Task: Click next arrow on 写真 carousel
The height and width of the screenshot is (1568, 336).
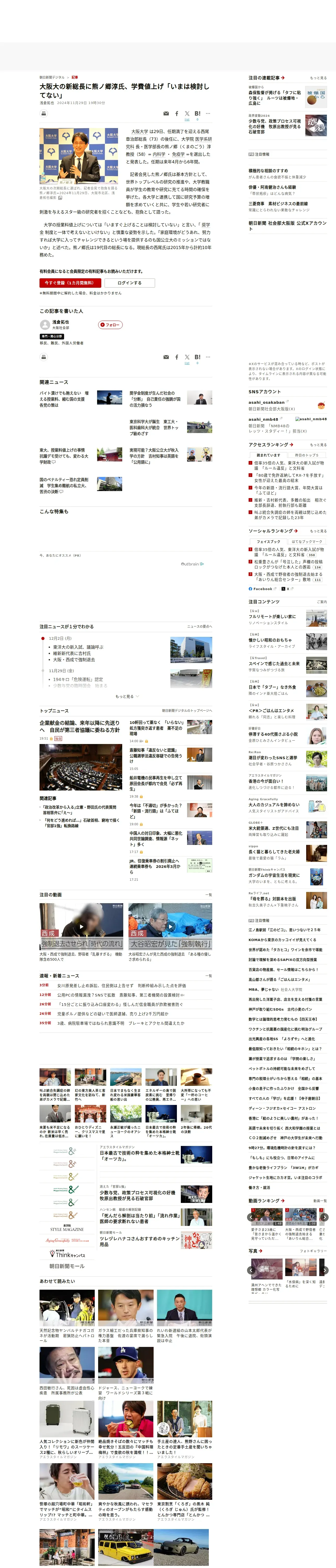Action: (x=324, y=1270)
